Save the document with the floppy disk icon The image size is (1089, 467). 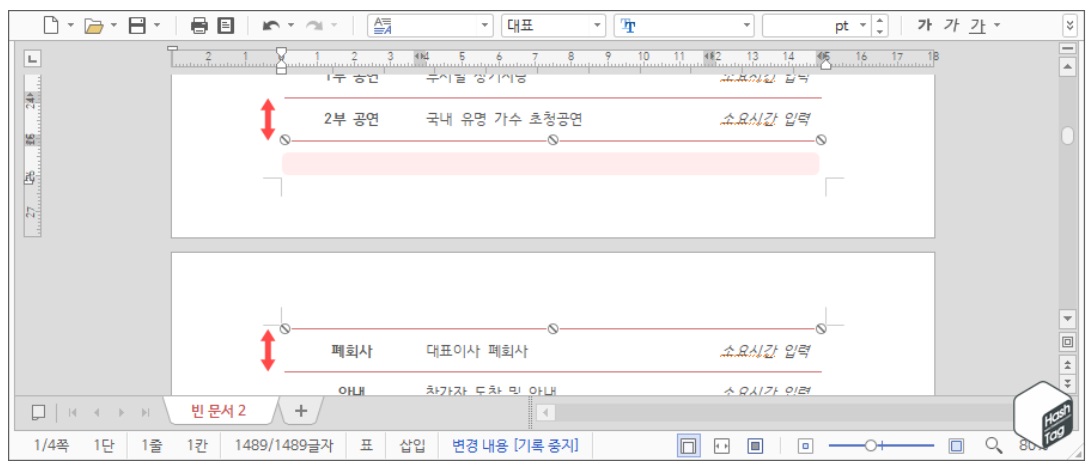(x=138, y=26)
